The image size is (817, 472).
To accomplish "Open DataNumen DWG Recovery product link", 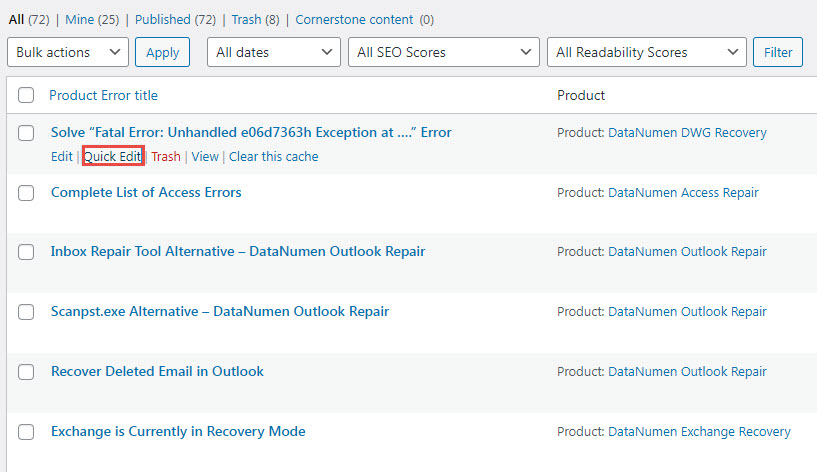I will (687, 132).
